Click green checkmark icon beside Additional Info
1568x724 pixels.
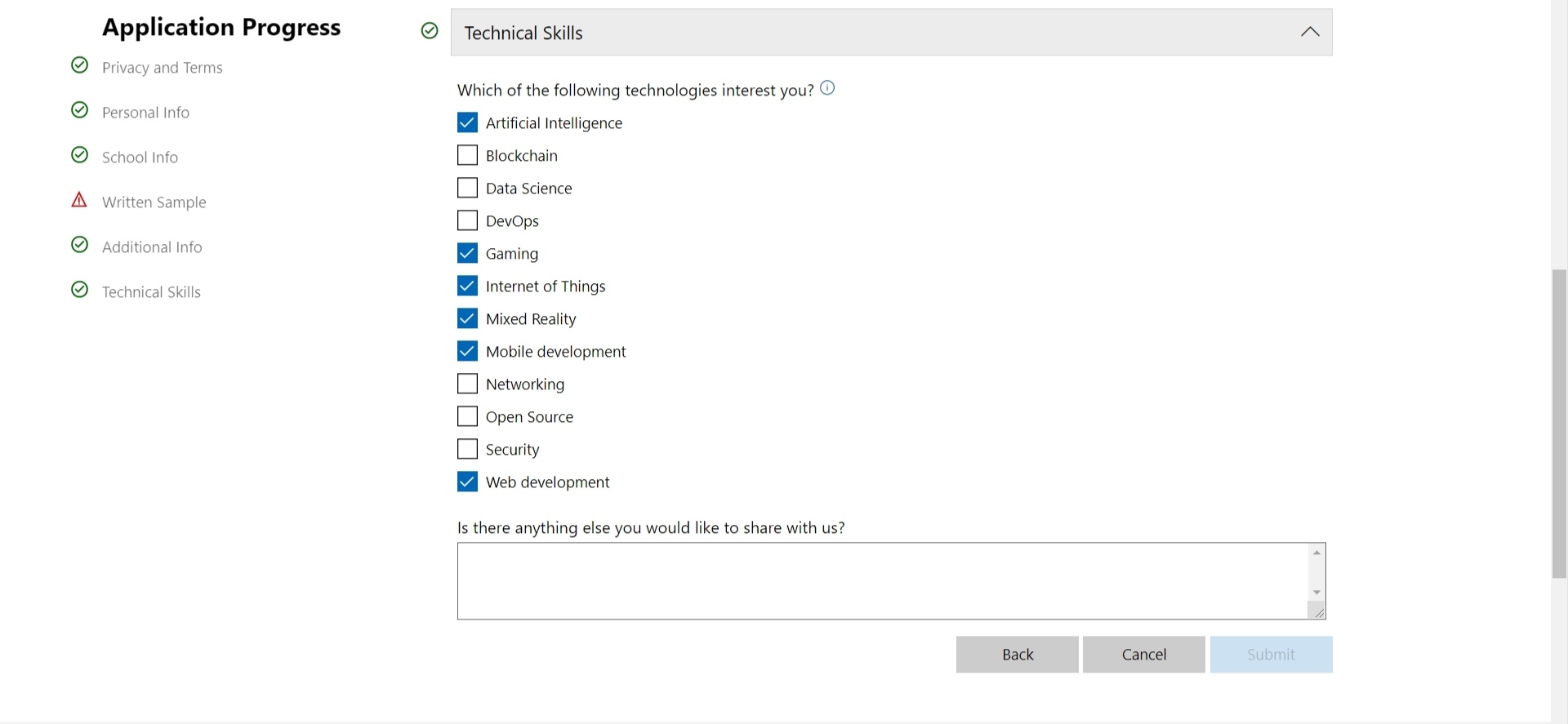79,245
